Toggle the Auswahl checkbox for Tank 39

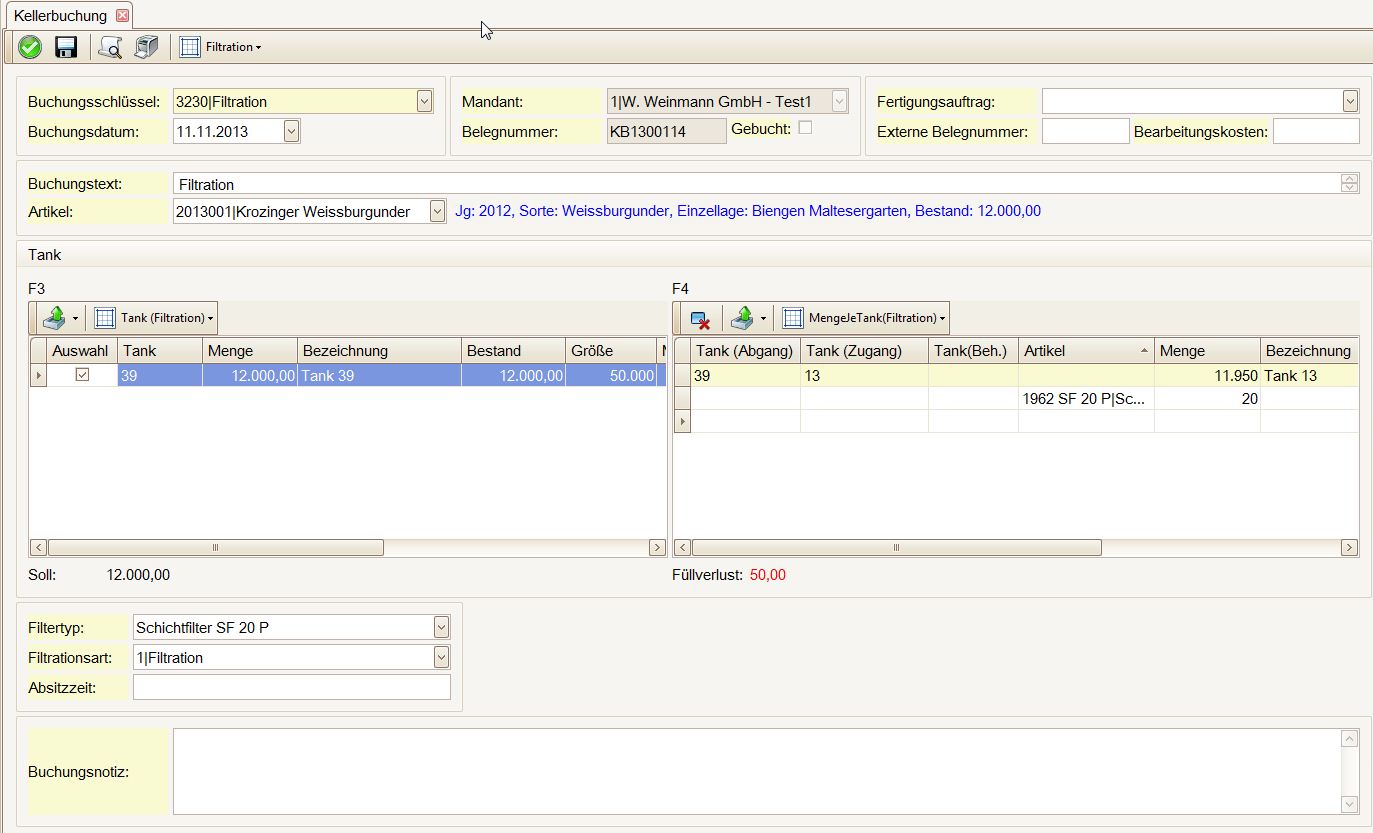[83, 375]
